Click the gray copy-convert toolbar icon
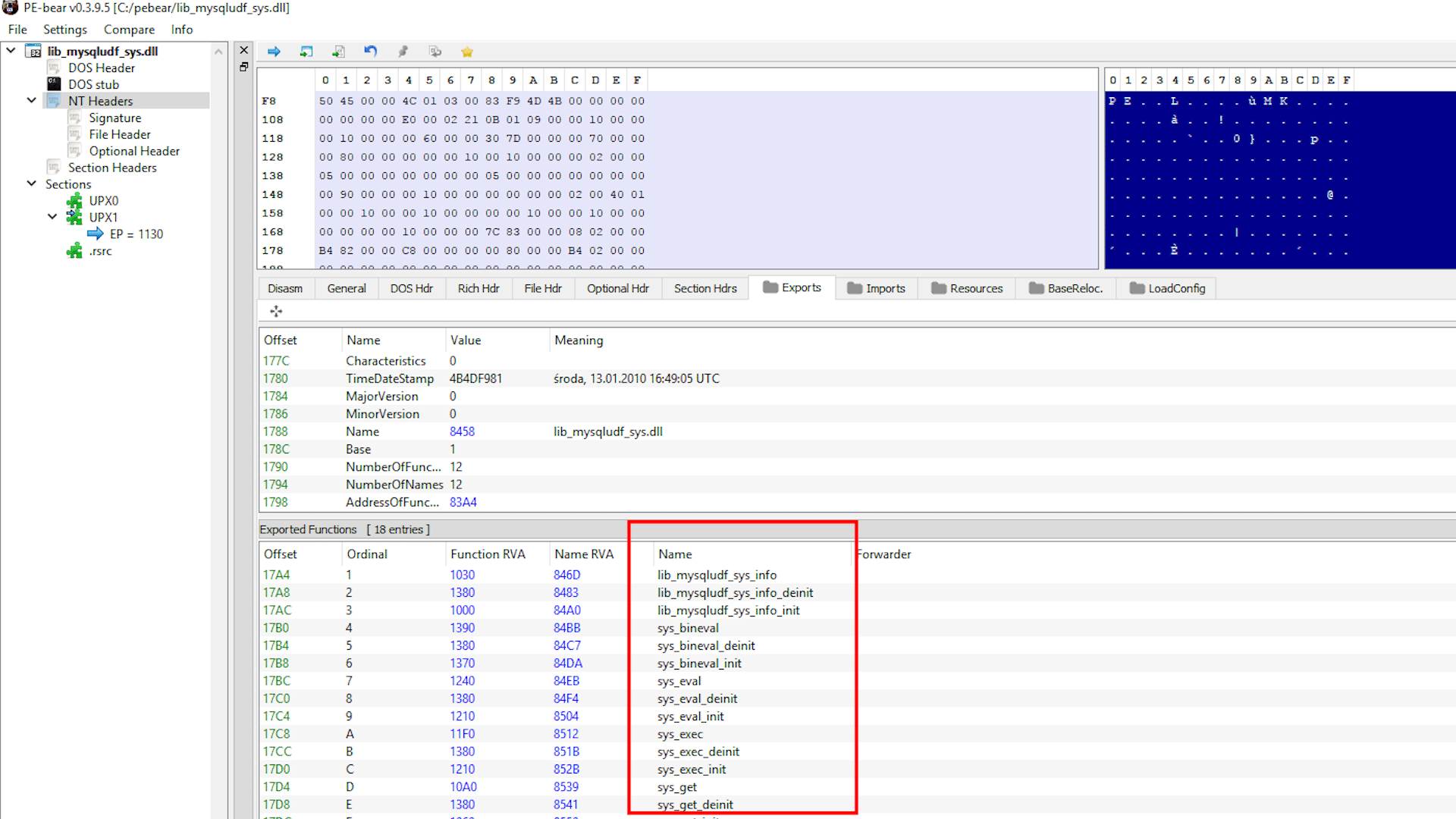The image size is (1456, 819). click(435, 52)
